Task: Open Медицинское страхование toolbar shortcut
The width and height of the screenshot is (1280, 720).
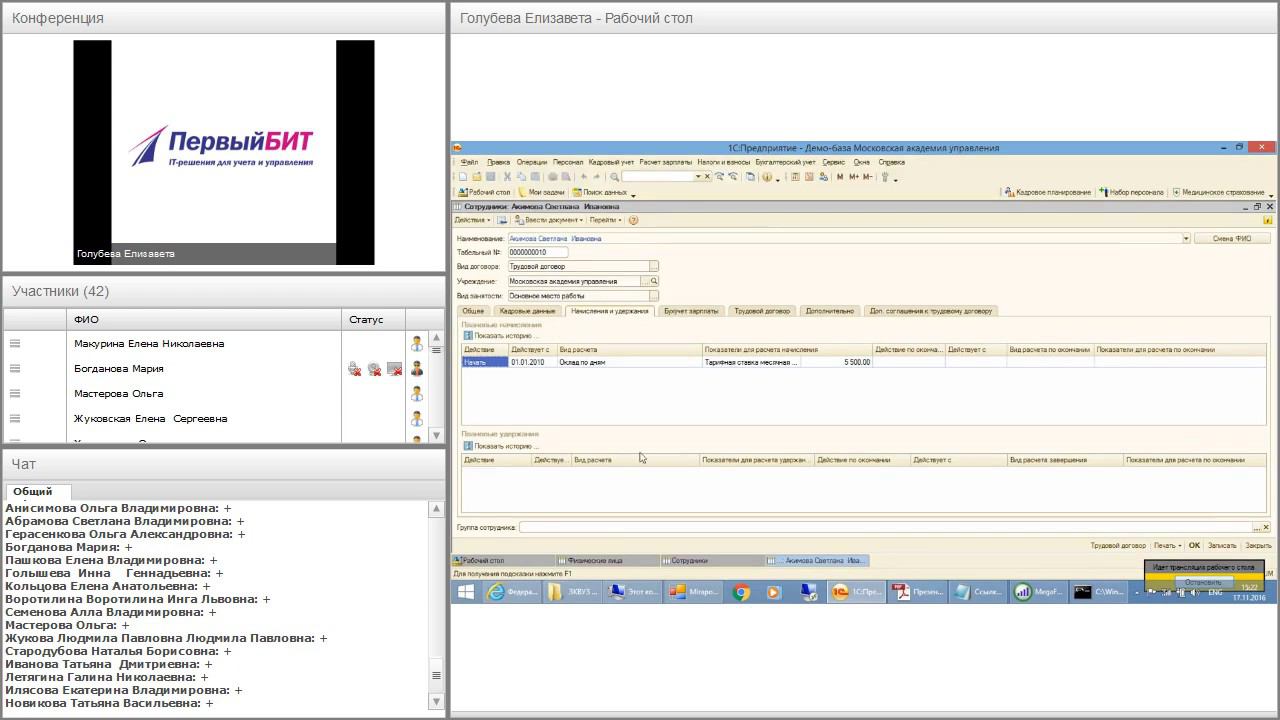Action: pos(1219,192)
